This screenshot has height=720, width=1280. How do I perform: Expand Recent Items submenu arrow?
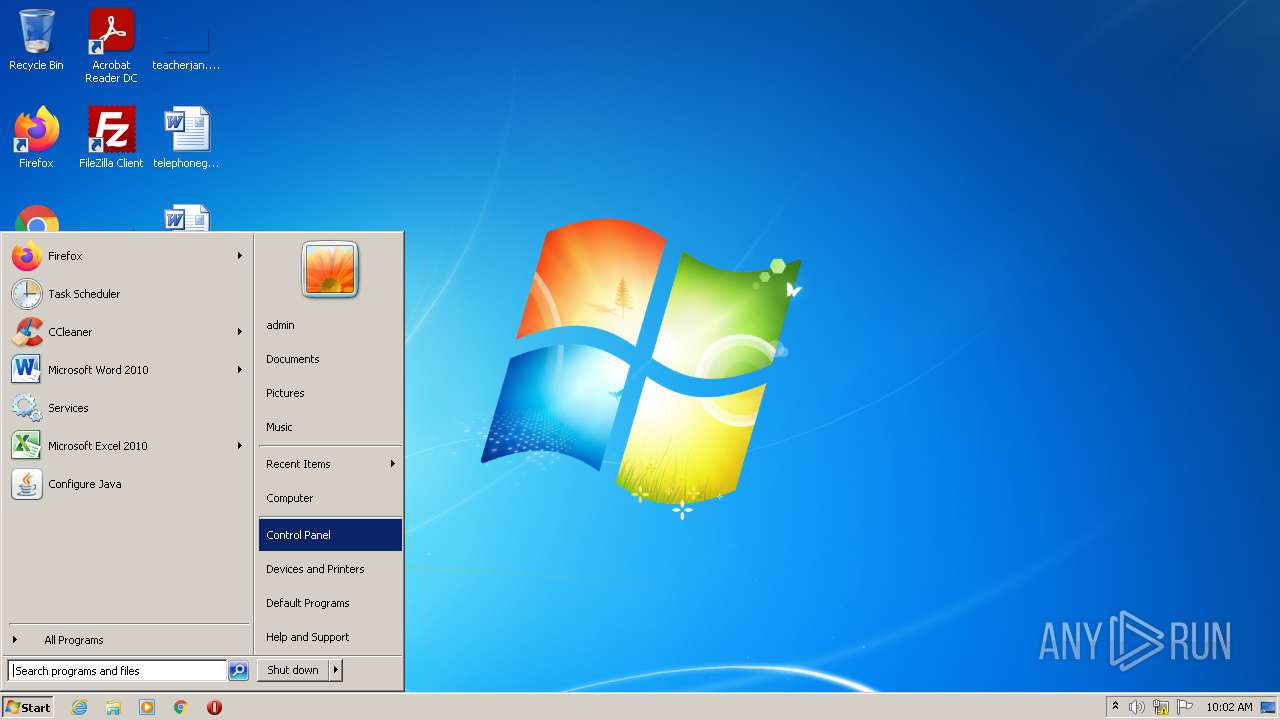(393, 464)
